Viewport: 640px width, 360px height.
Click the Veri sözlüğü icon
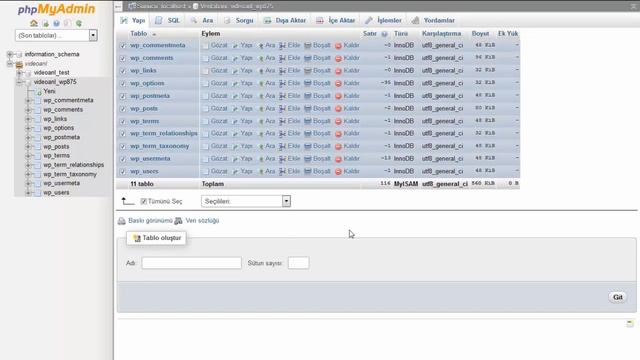coord(178,221)
